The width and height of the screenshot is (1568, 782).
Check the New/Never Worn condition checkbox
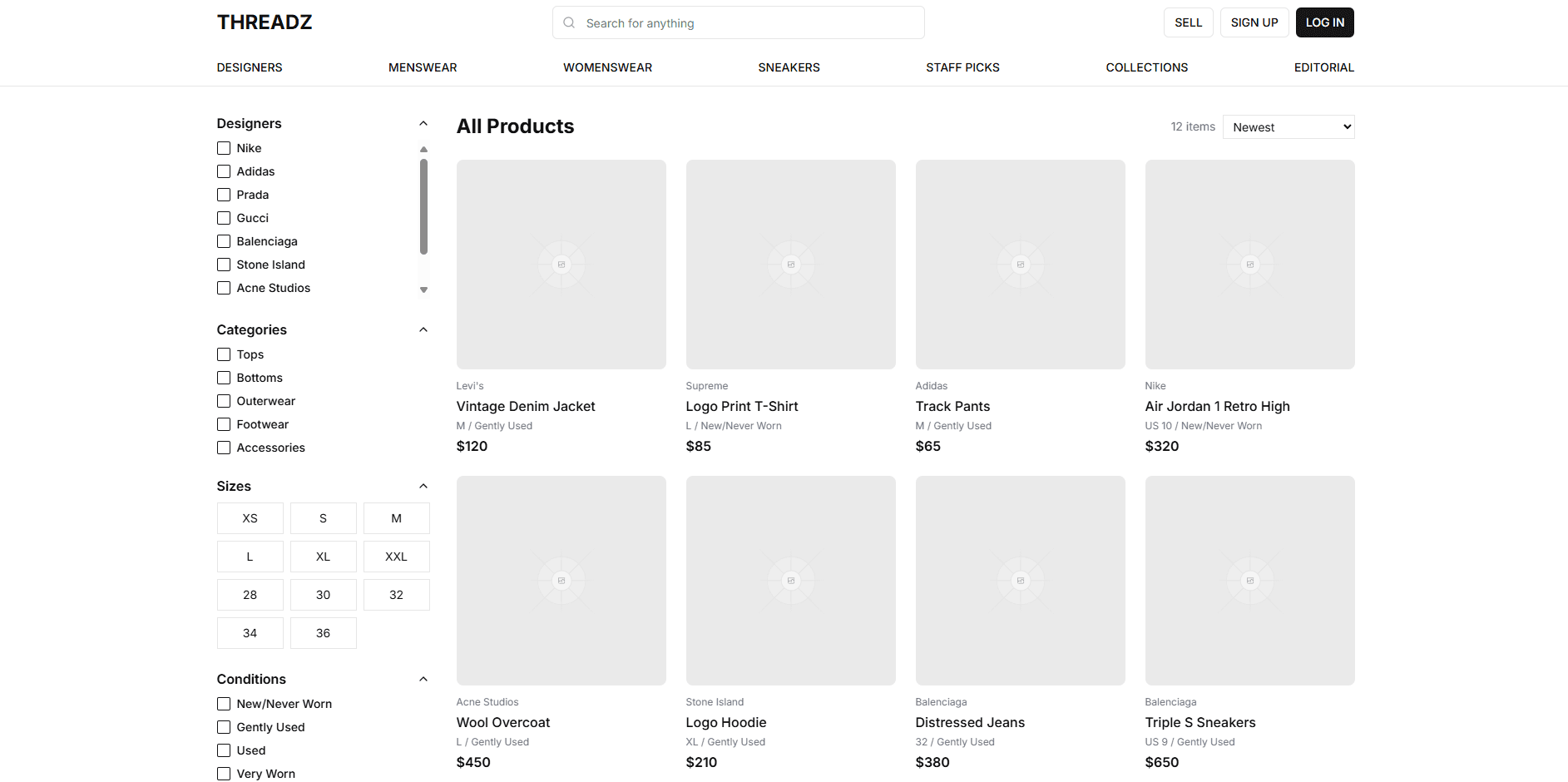click(224, 704)
